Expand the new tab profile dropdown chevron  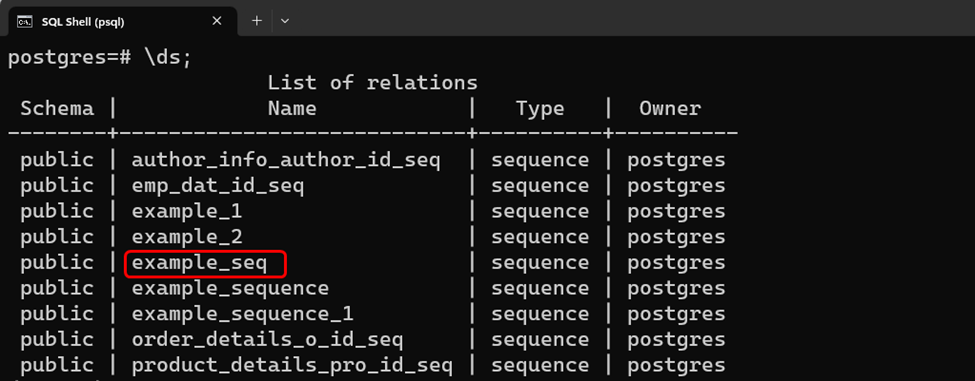point(285,21)
